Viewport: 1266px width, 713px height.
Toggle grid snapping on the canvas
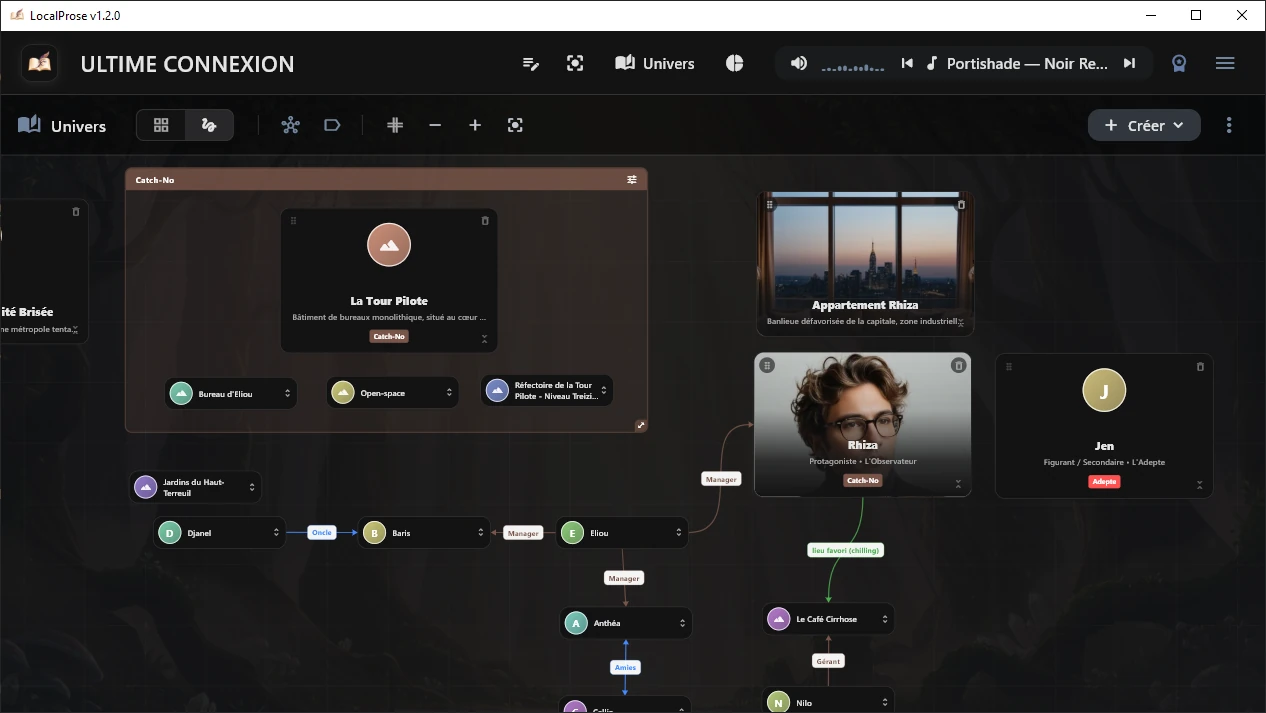[395, 125]
